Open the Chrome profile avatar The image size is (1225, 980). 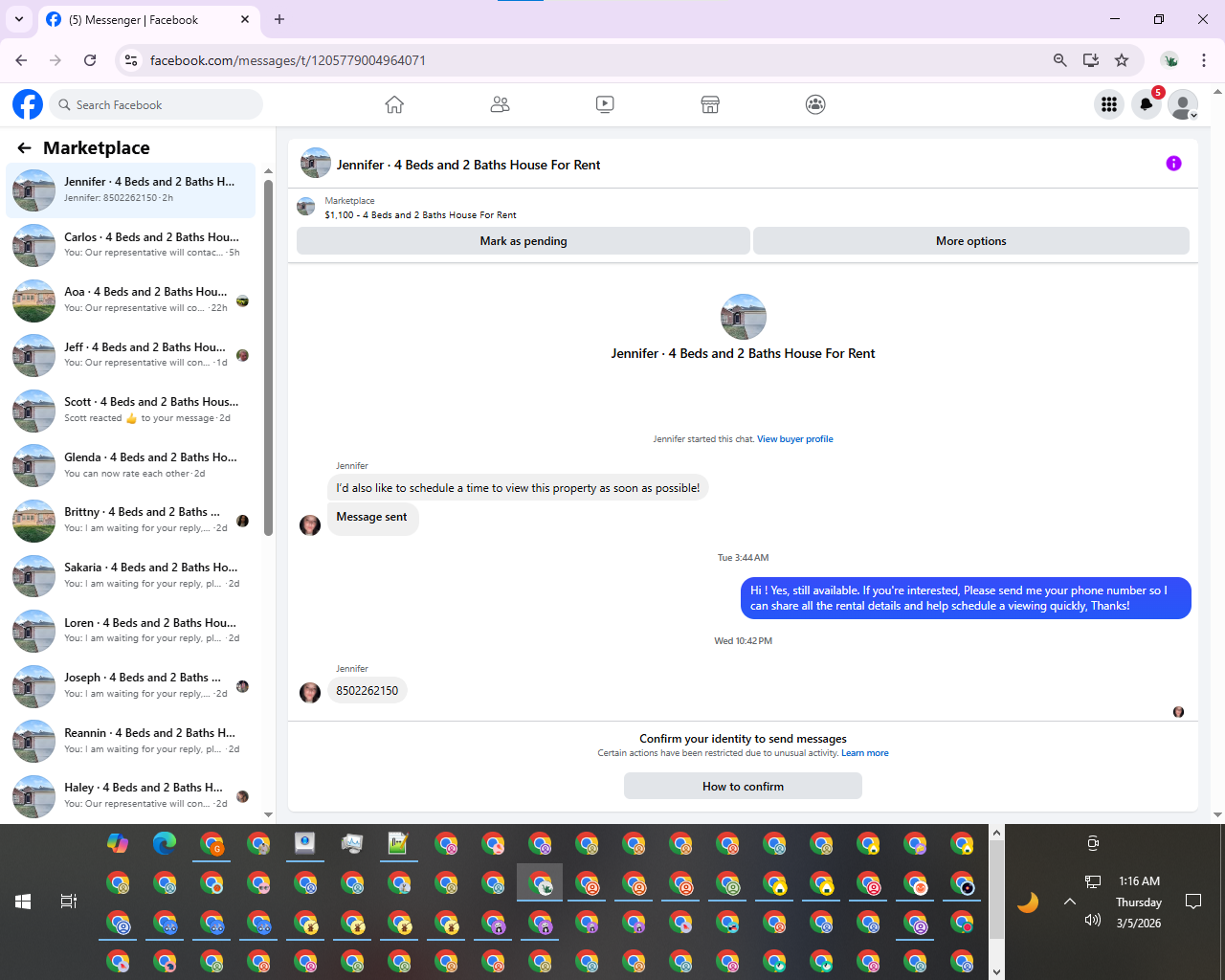pyautogui.click(x=1169, y=60)
